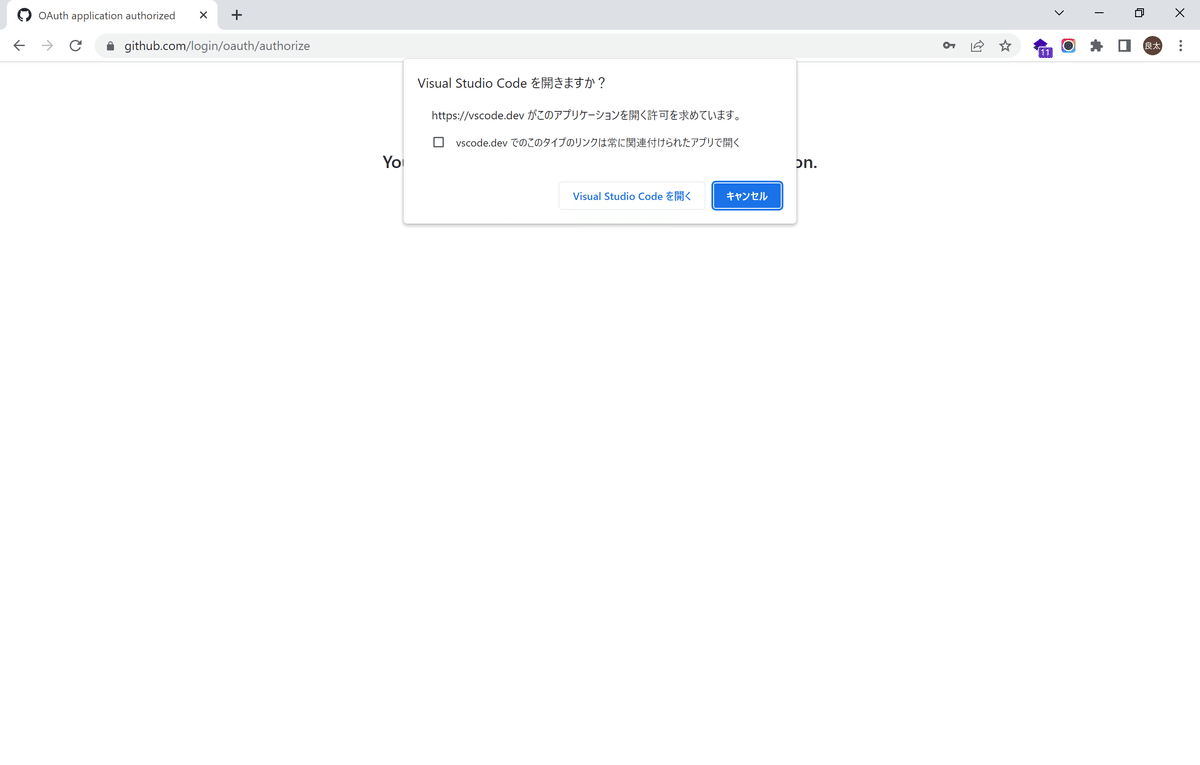Go back using the browser back arrow
Screen dimensions: 1200x765
pyautogui.click(x=19, y=46)
